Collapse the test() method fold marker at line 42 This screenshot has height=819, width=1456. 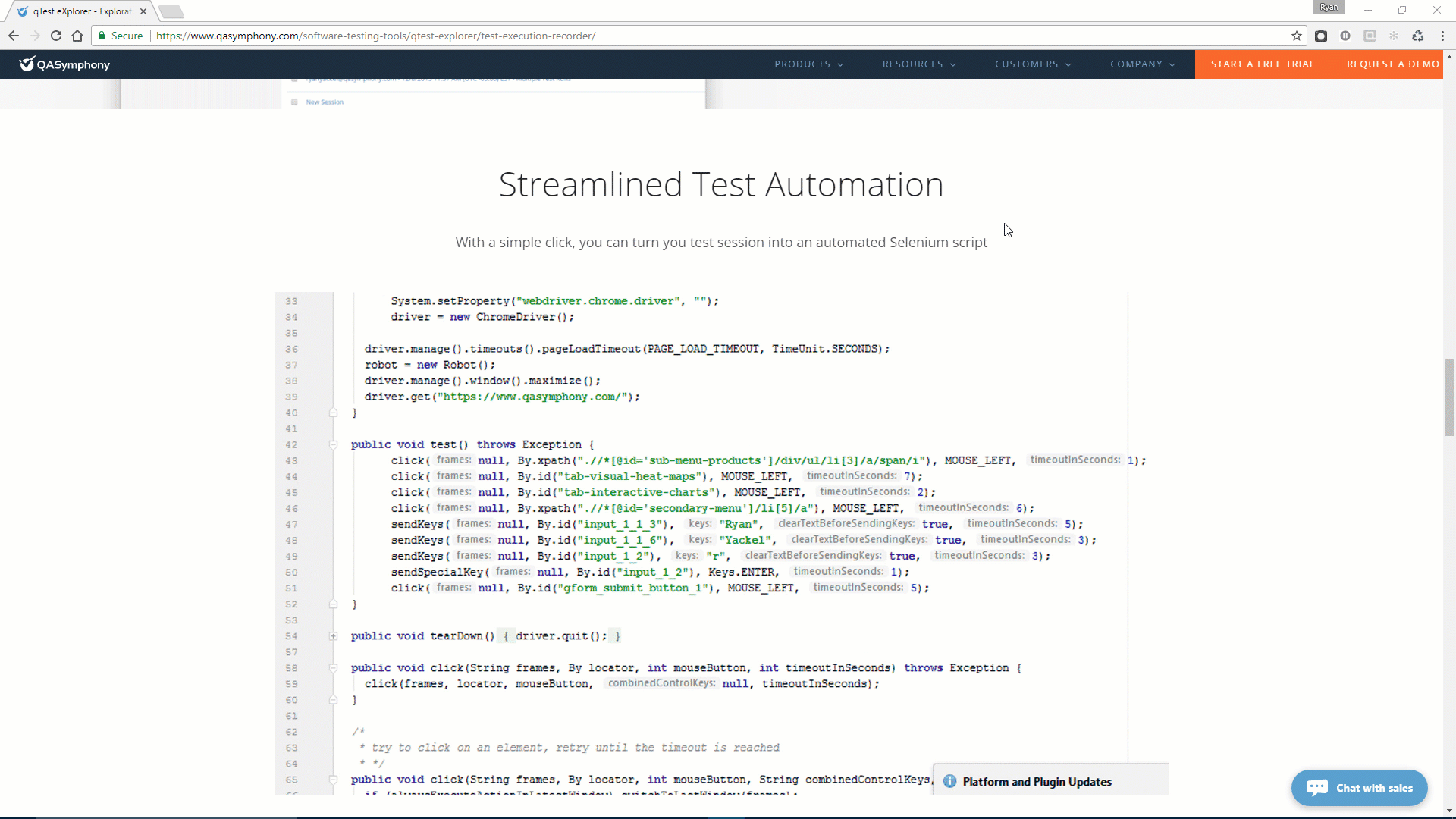click(333, 444)
